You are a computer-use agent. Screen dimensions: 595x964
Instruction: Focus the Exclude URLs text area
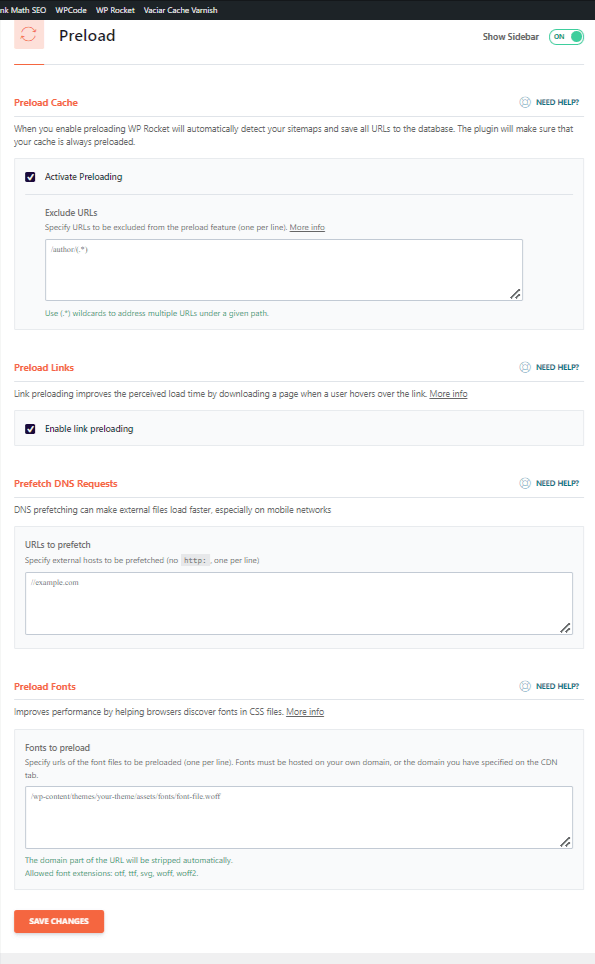[283, 270]
